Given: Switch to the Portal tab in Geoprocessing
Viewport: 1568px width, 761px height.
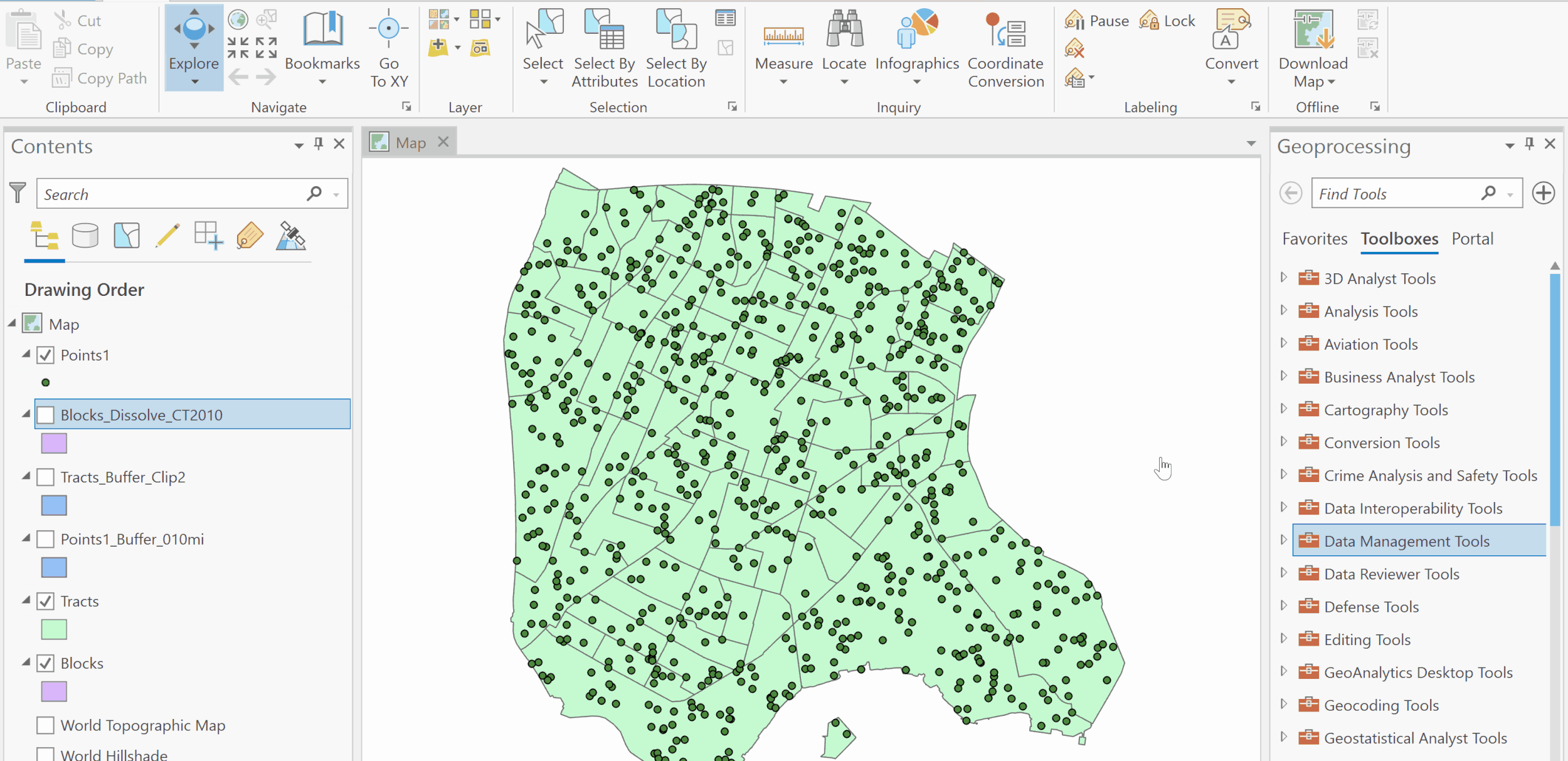Looking at the screenshot, I should (x=1472, y=239).
